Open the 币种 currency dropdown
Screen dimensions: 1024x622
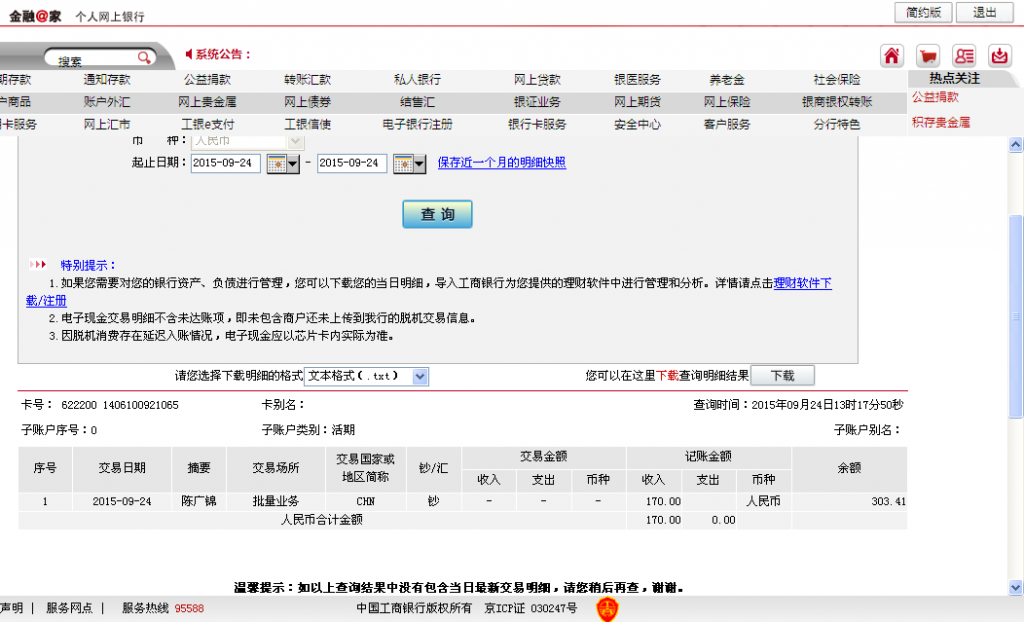pyautogui.click(x=295, y=142)
